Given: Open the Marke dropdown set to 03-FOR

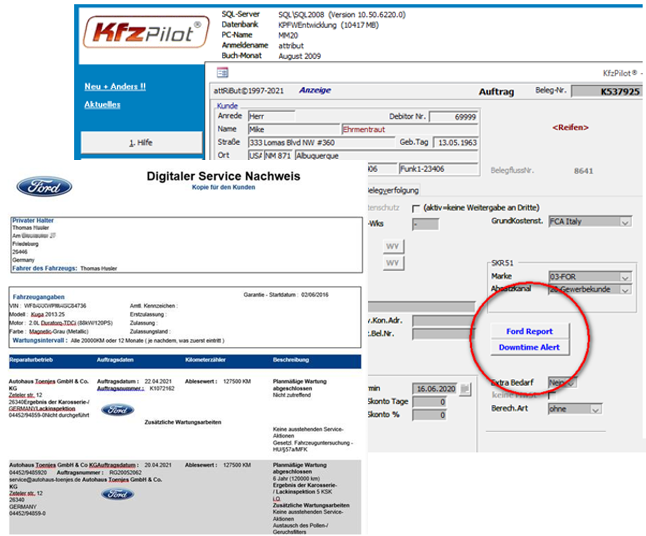Looking at the screenshot, I should click(x=625, y=276).
